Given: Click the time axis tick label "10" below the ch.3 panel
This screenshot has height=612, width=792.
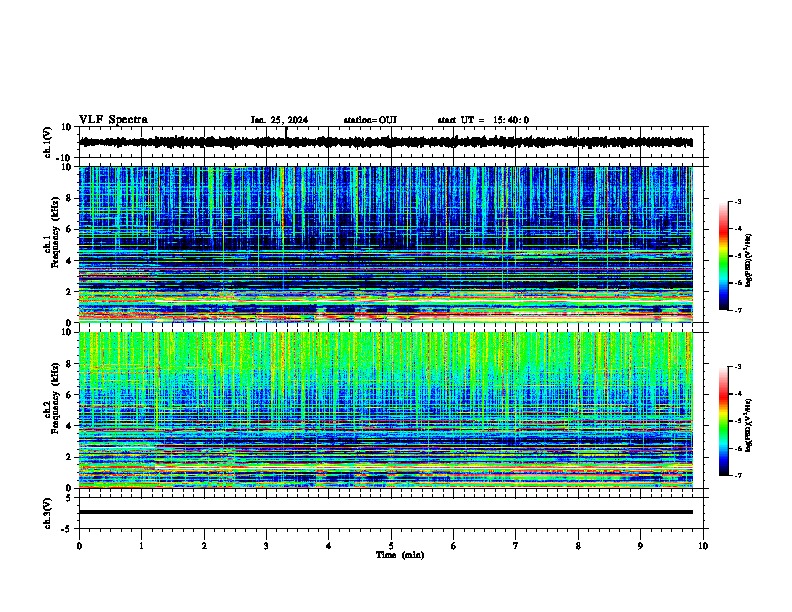Looking at the screenshot, I should 703,546.
